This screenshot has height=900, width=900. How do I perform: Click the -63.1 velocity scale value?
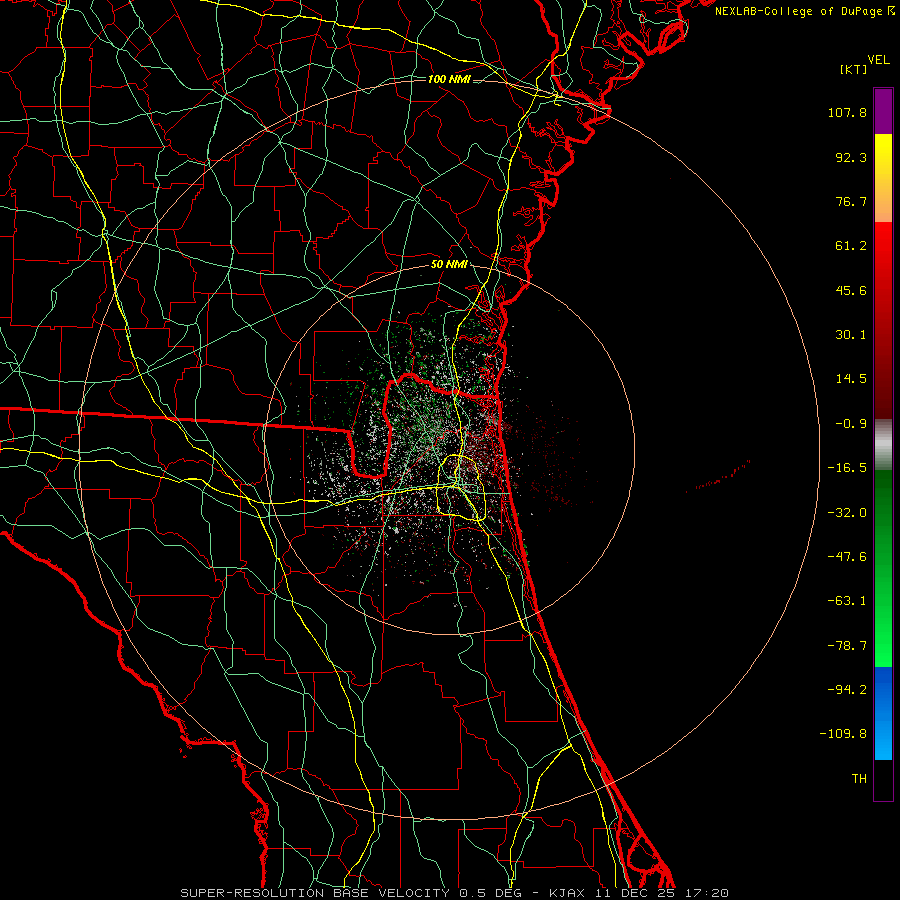pyautogui.click(x=847, y=601)
